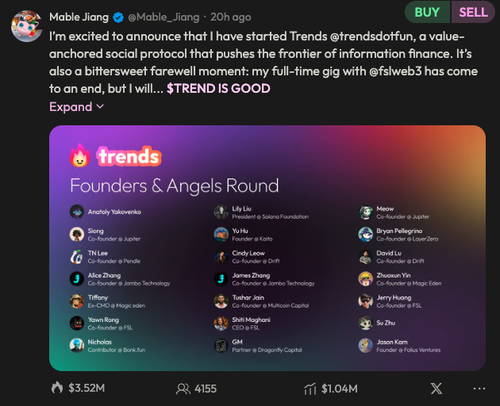Click the holders people icon beside 4155
500x406 pixels.
pos(183,389)
